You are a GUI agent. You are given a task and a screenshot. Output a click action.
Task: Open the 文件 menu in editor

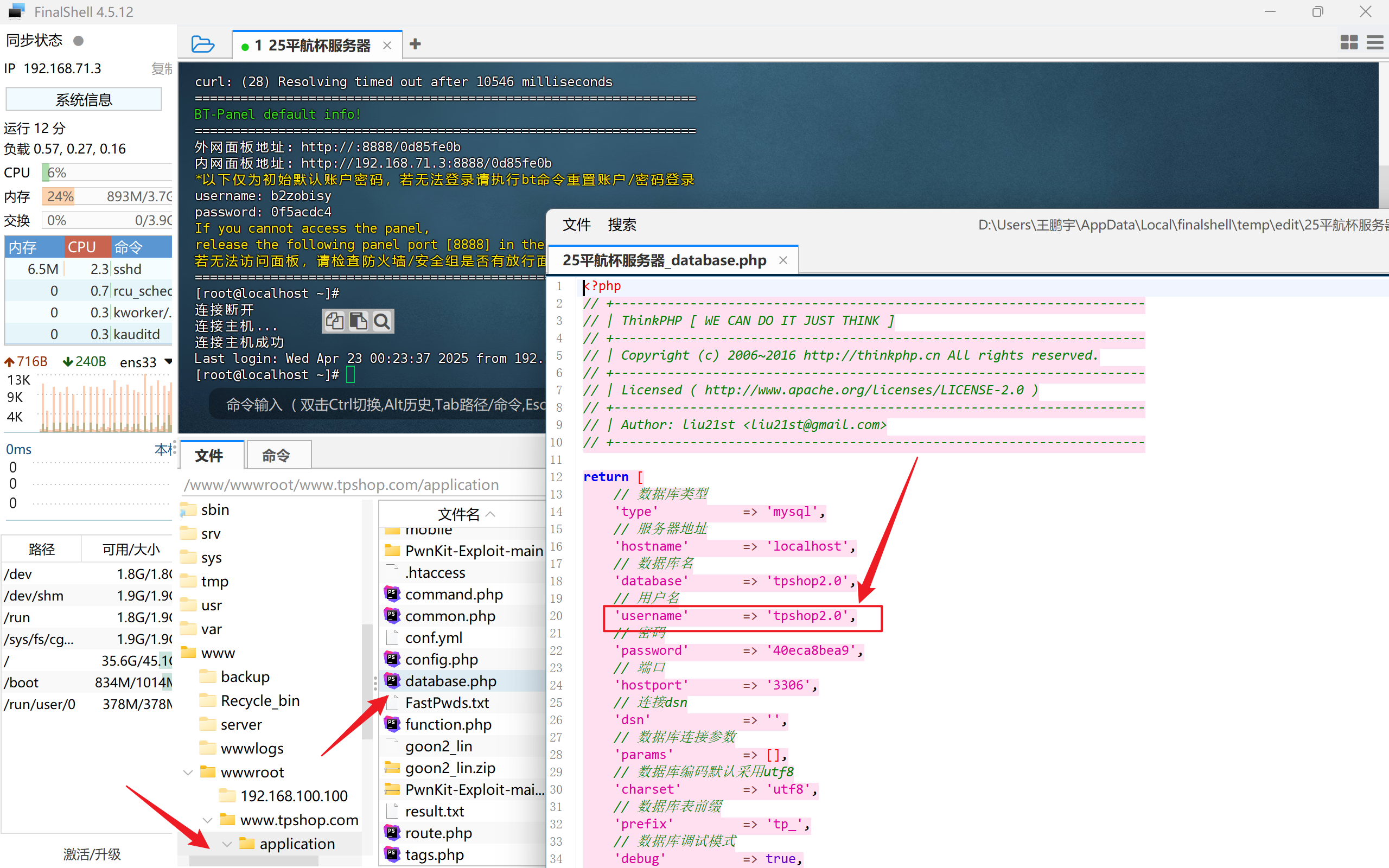click(576, 225)
